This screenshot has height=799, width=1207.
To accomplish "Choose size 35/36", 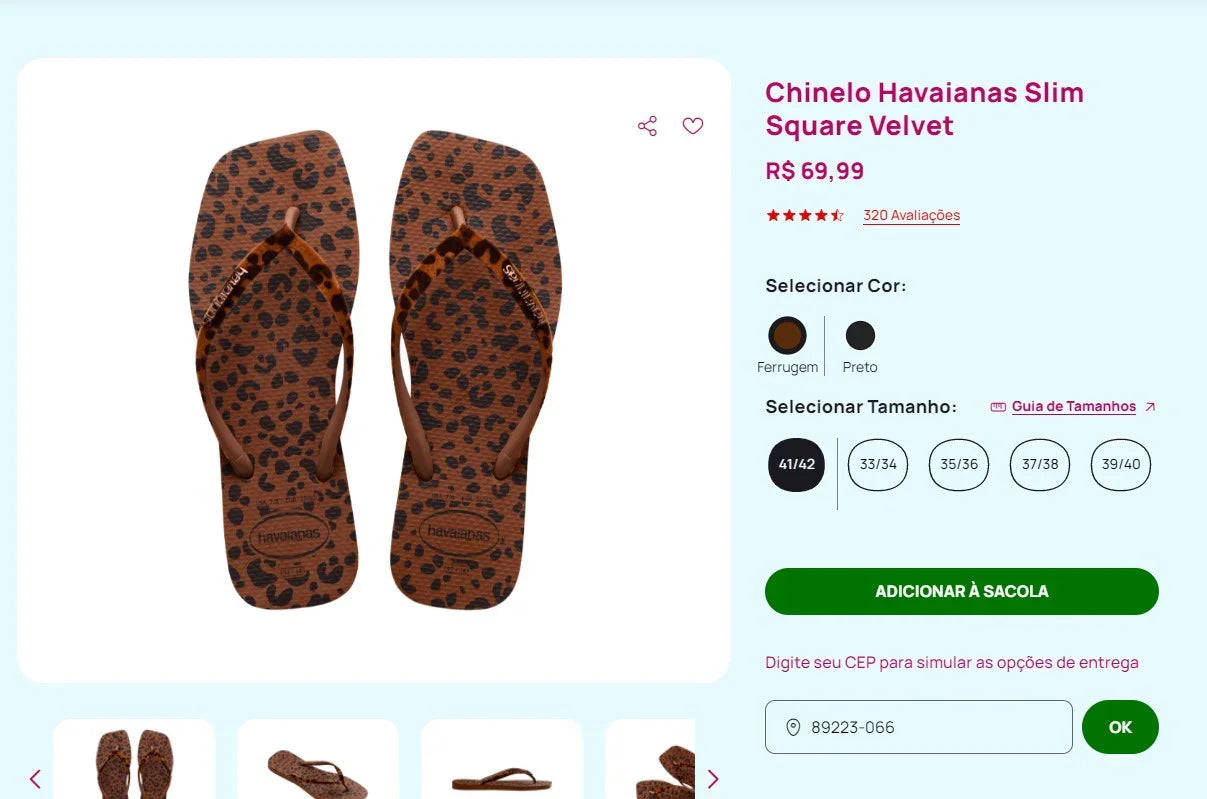I will tap(958, 464).
